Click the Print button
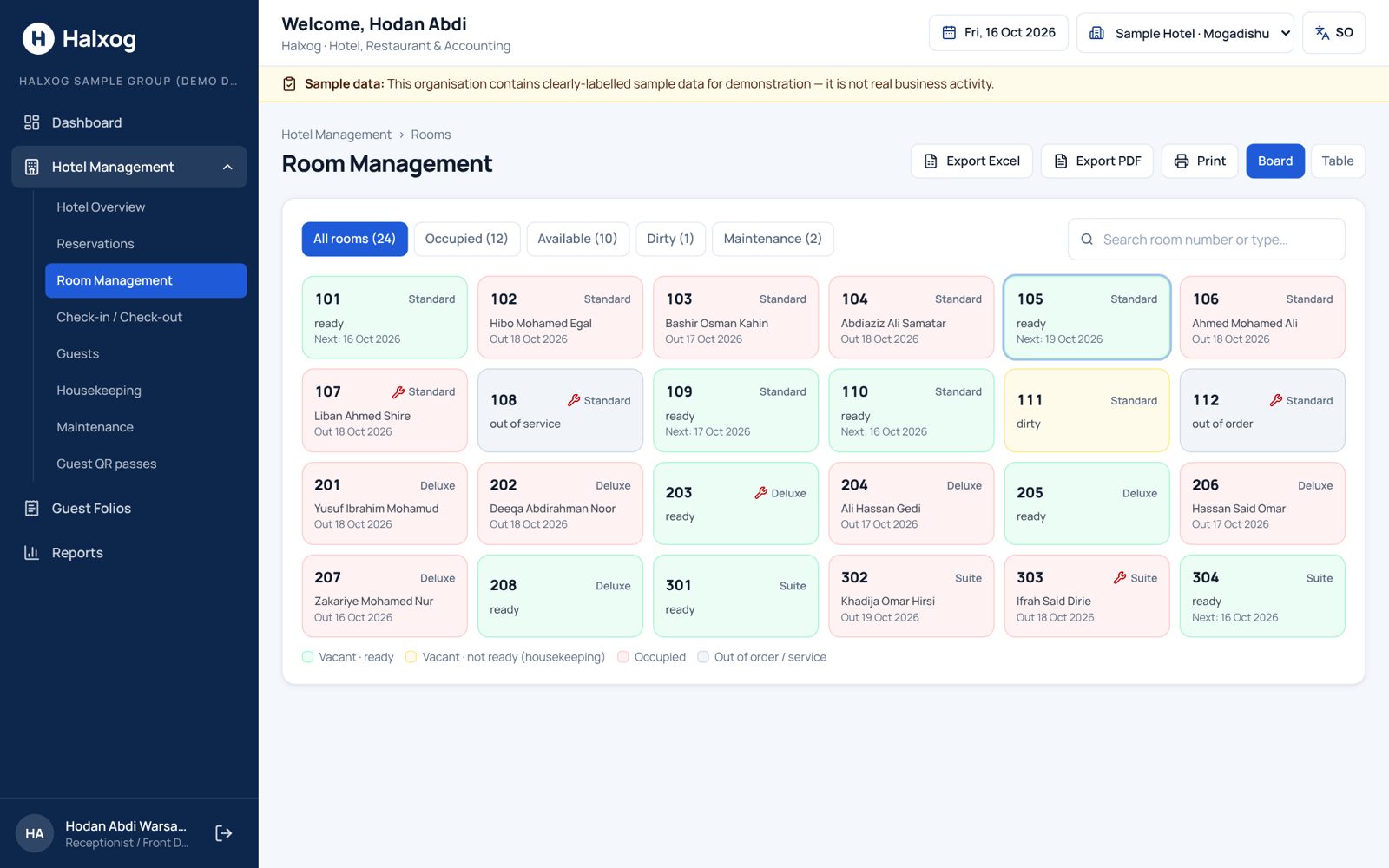This screenshot has width=1389, height=868. click(x=1200, y=161)
